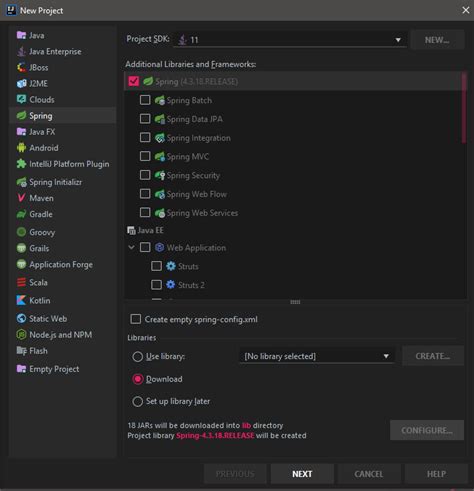Screen dimensions: 474x491
Task: Click the Spring Security key icon
Action: click(x=160, y=175)
